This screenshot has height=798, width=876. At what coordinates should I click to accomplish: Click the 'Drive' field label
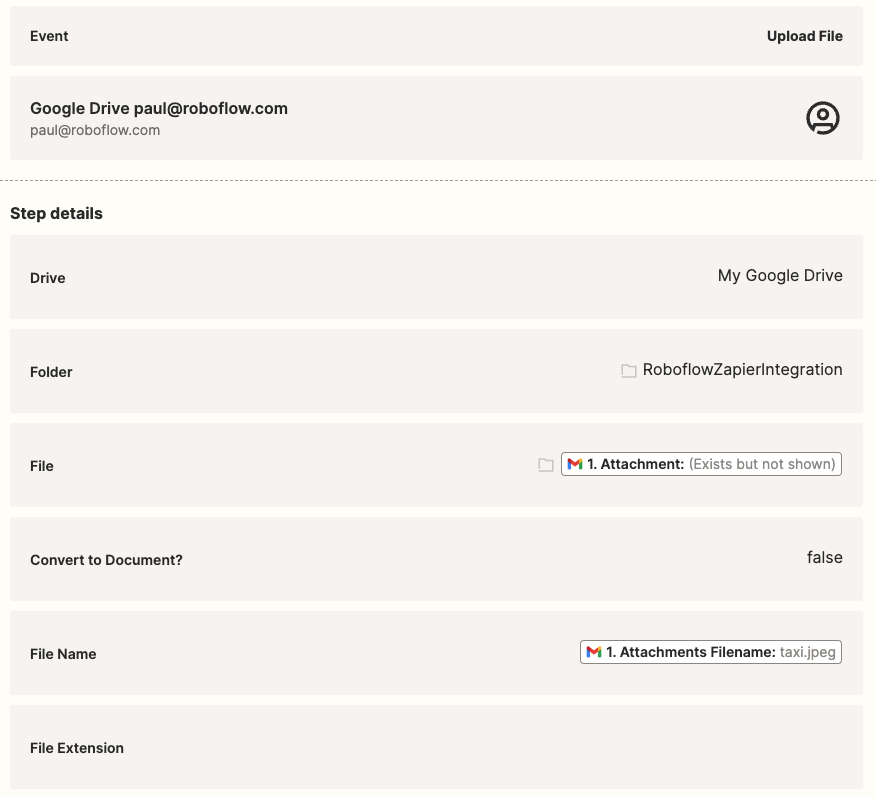pyautogui.click(x=47, y=278)
